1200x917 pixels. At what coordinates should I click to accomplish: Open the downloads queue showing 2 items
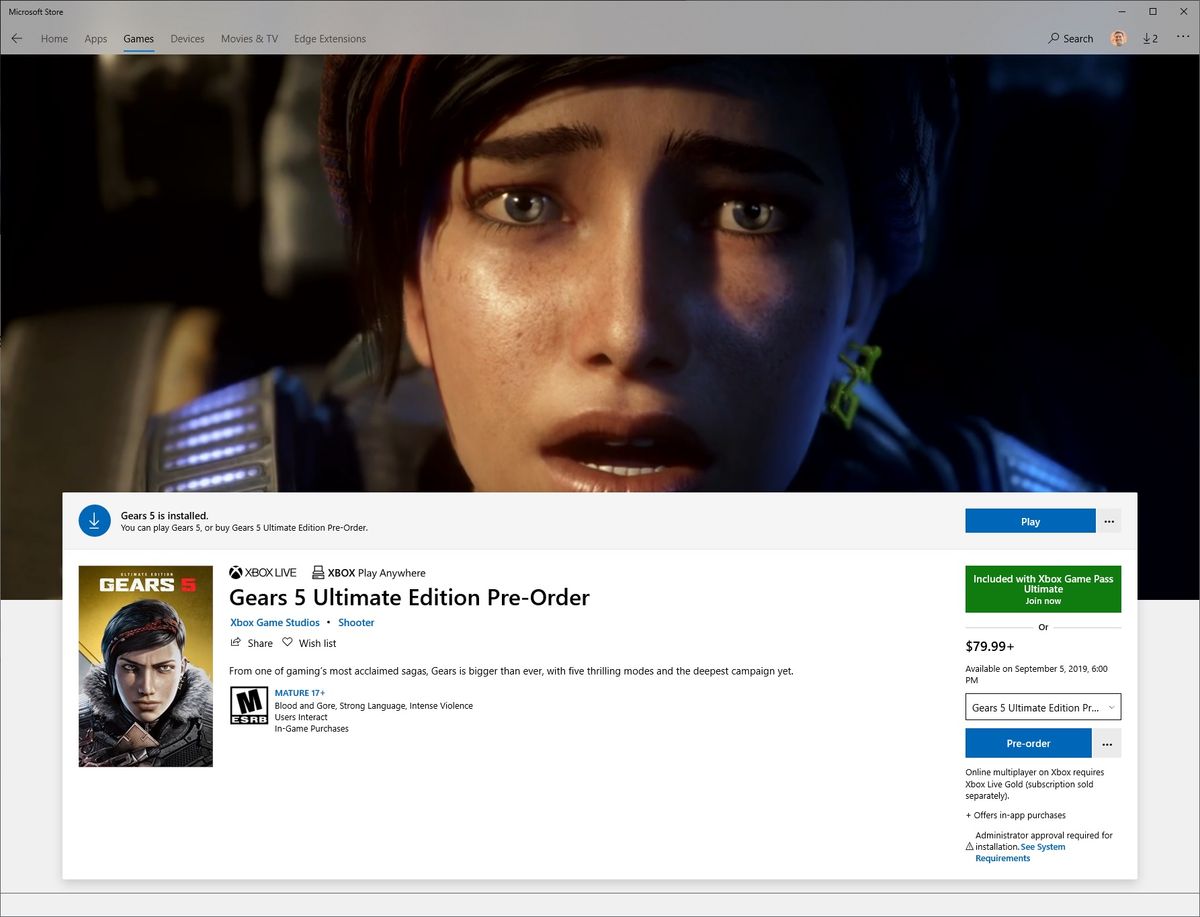point(1150,38)
